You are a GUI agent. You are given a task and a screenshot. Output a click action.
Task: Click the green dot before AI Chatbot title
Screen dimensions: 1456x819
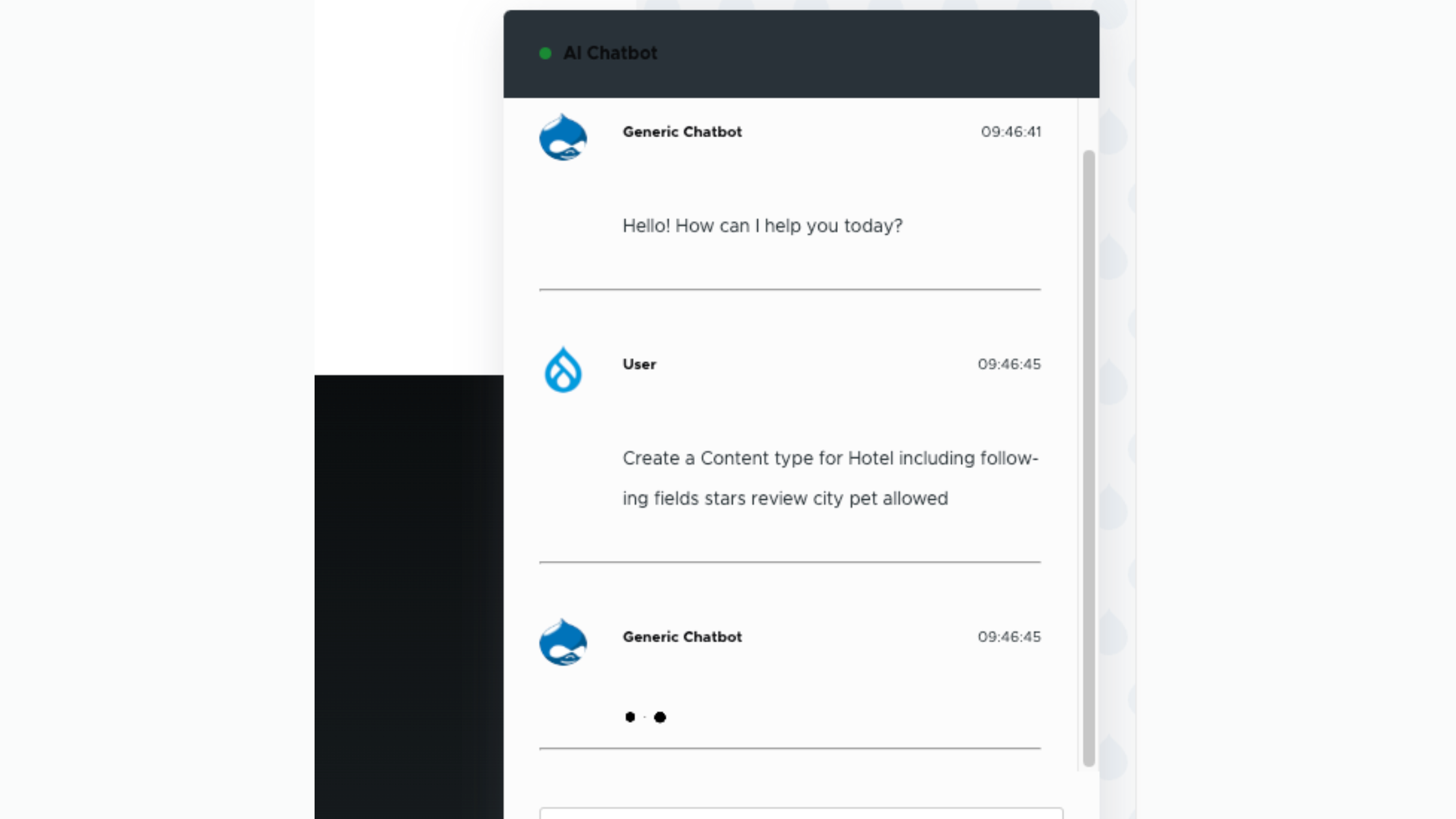(546, 53)
